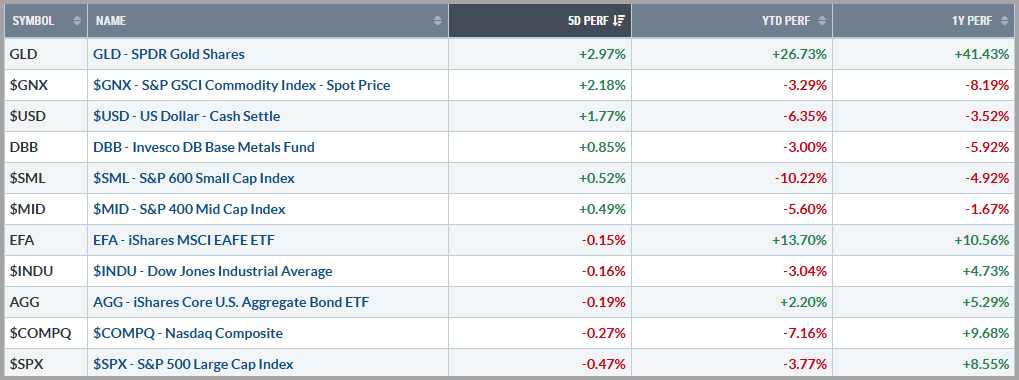Select the GLD symbol cell

(46, 54)
